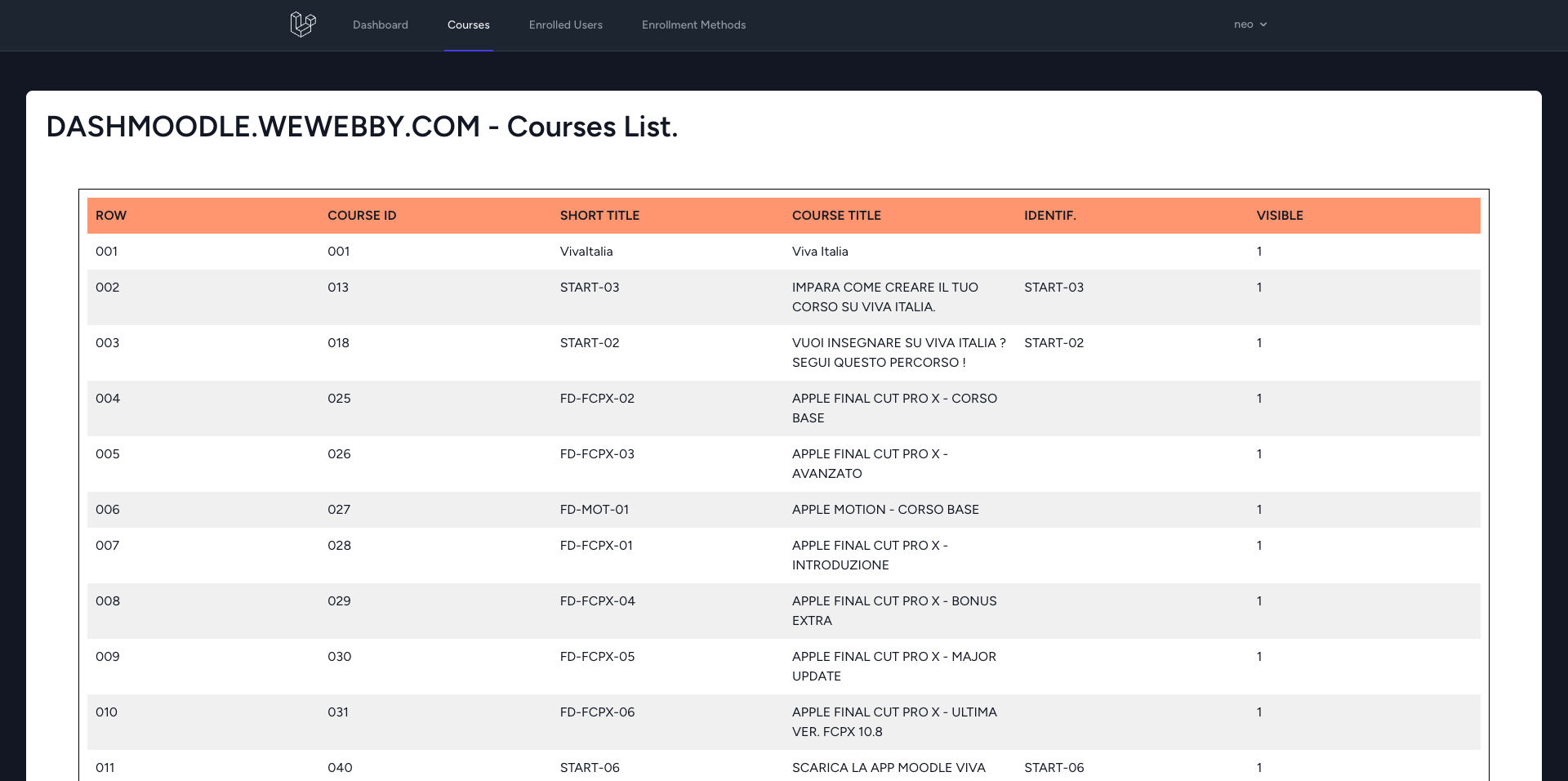Click course ID 026 cell
This screenshot has width=1568, height=781.
[x=339, y=454]
